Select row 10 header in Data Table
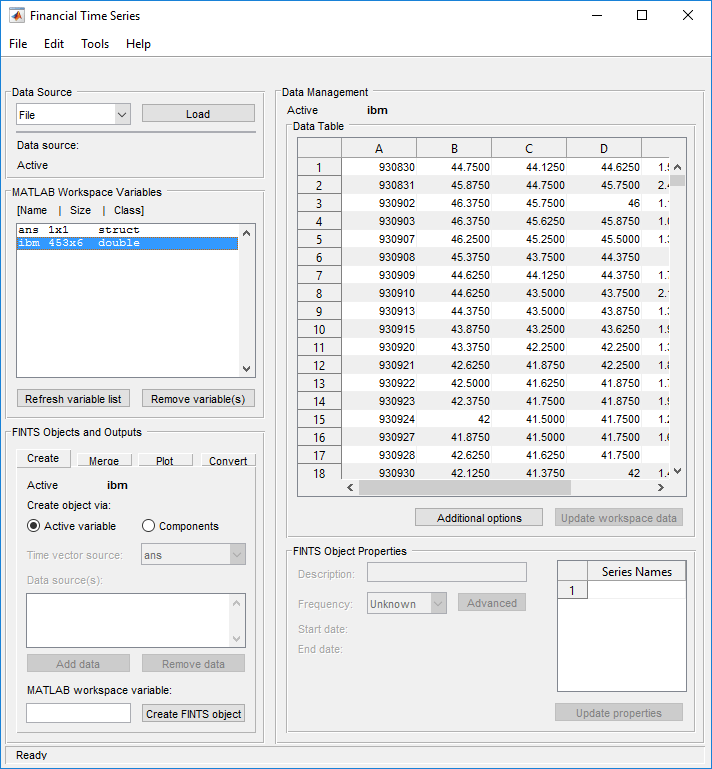The width and height of the screenshot is (712, 769). [x=319, y=330]
